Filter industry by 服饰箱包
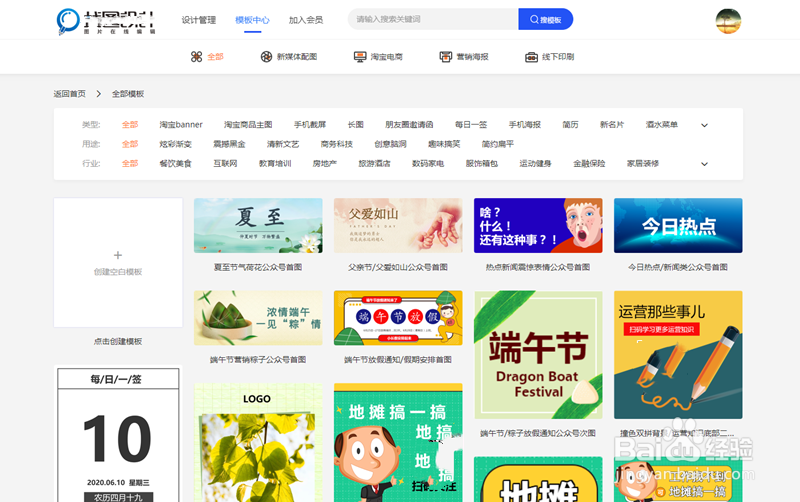This screenshot has height=502, width=800. click(x=482, y=163)
